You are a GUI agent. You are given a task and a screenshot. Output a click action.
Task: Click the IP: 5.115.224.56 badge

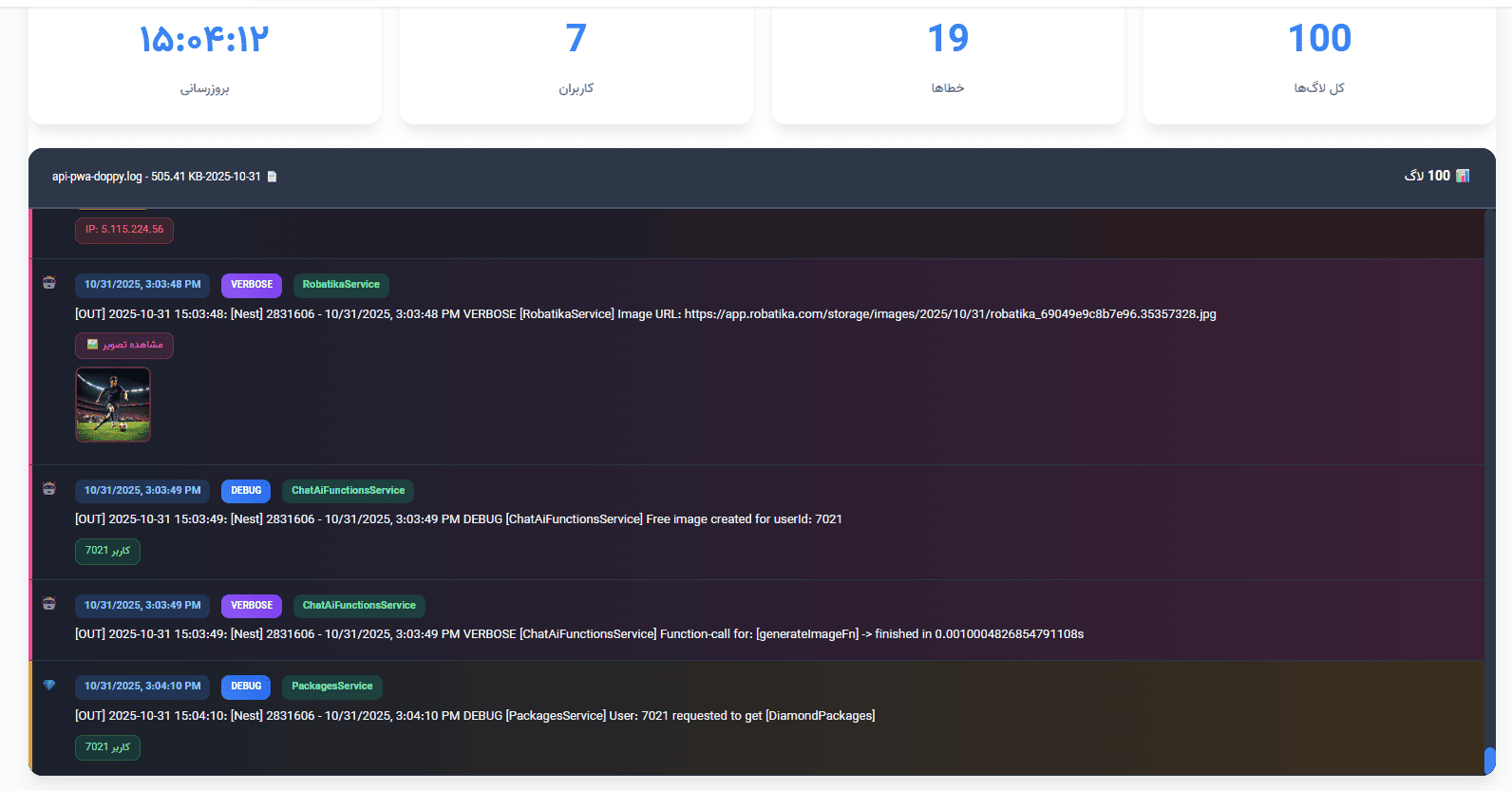(124, 230)
